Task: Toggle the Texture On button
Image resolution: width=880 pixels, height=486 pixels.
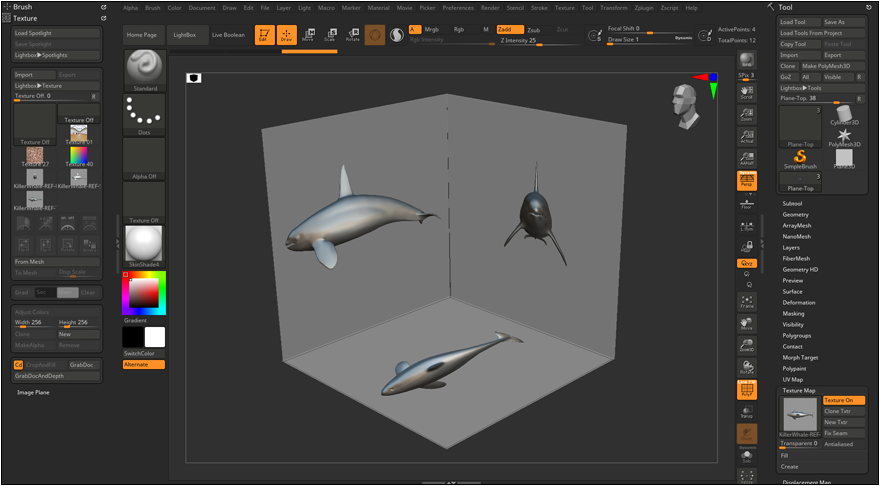Action: click(x=843, y=400)
